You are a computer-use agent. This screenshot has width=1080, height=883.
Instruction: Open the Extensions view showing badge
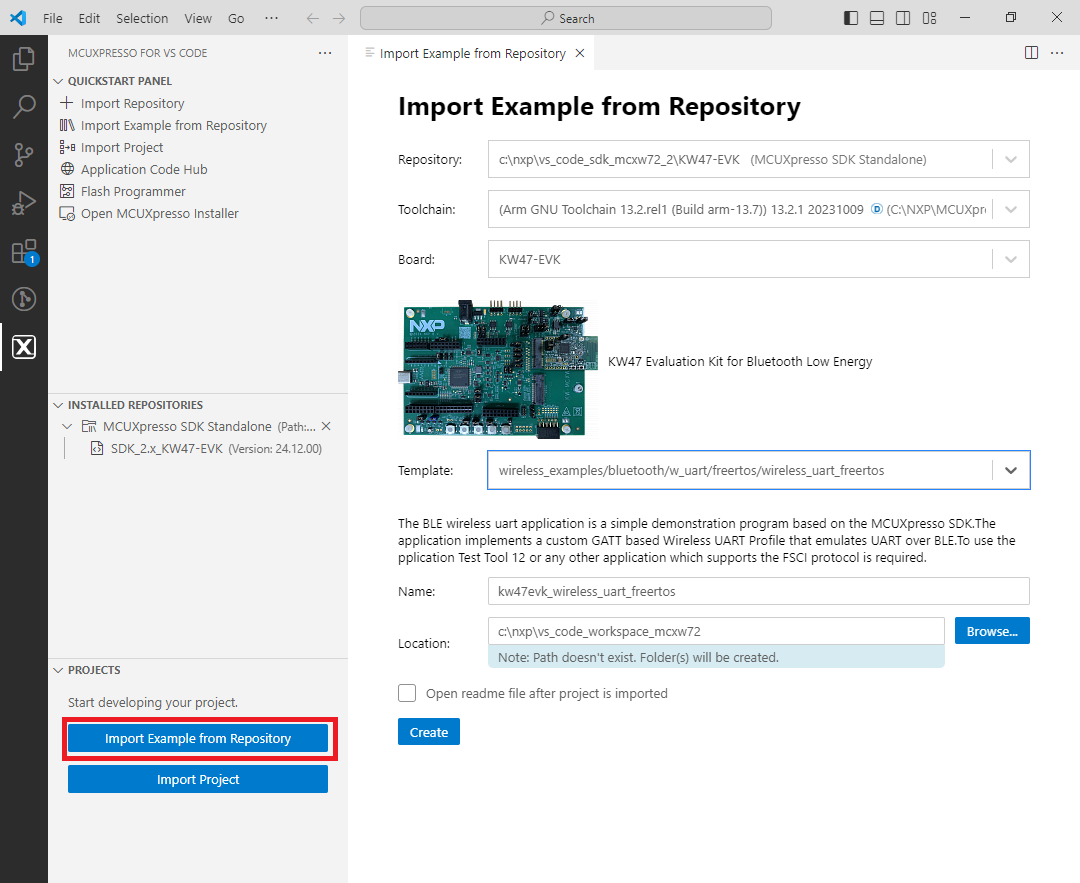tap(24, 251)
